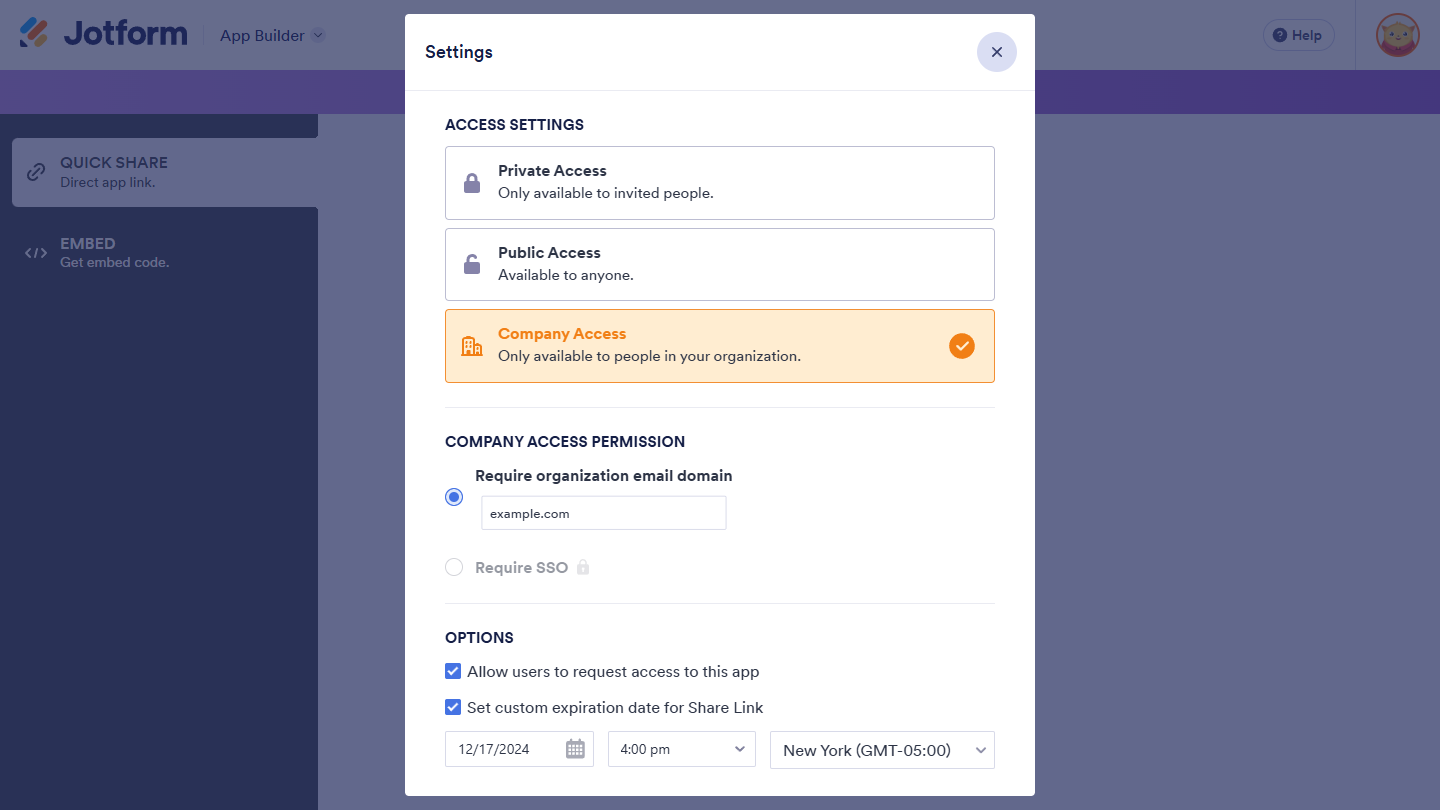Click the Quick Share link icon
The width and height of the screenshot is (1440, 810).
[36, 172]
